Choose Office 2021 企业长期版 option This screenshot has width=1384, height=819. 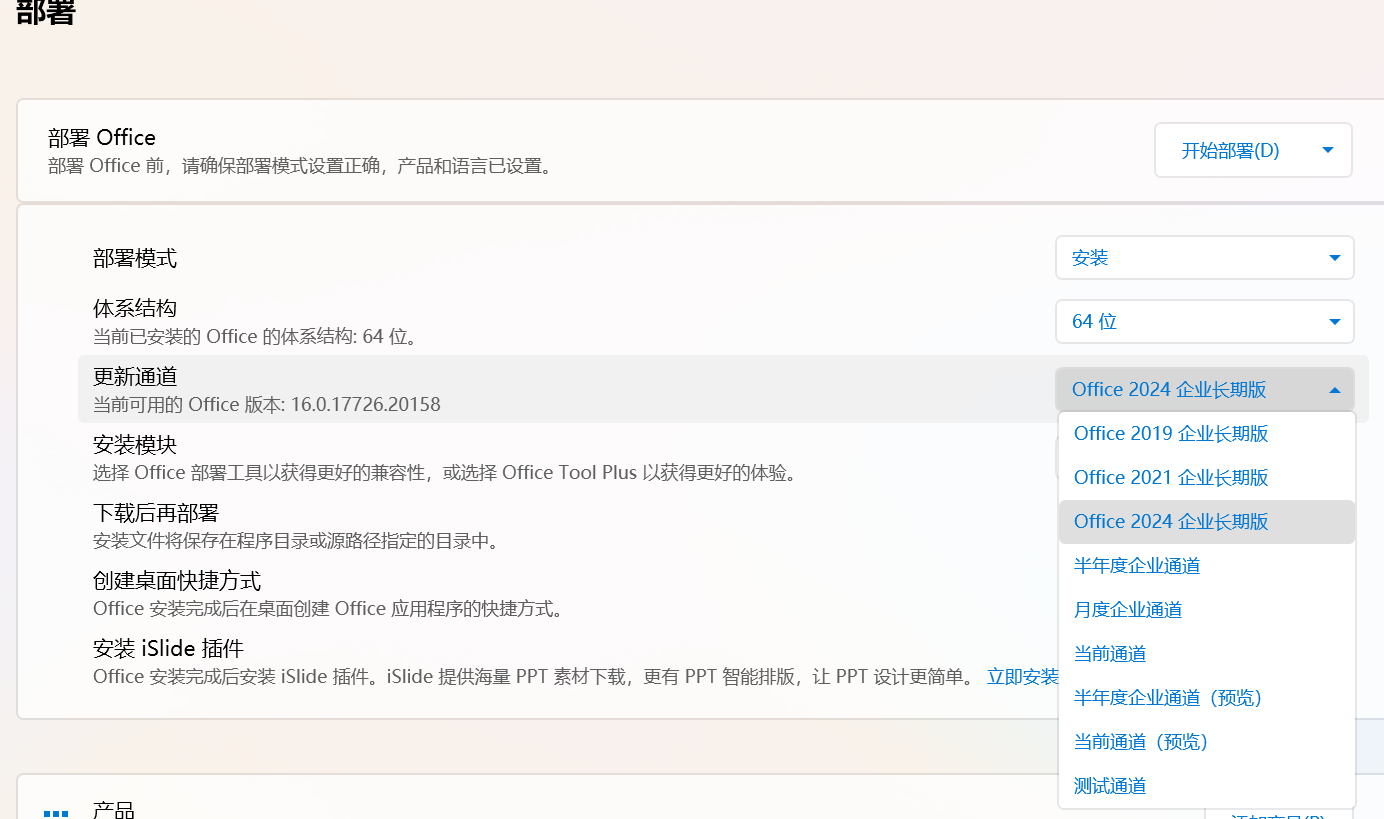pyautogui.click(x=1170, y=478)
